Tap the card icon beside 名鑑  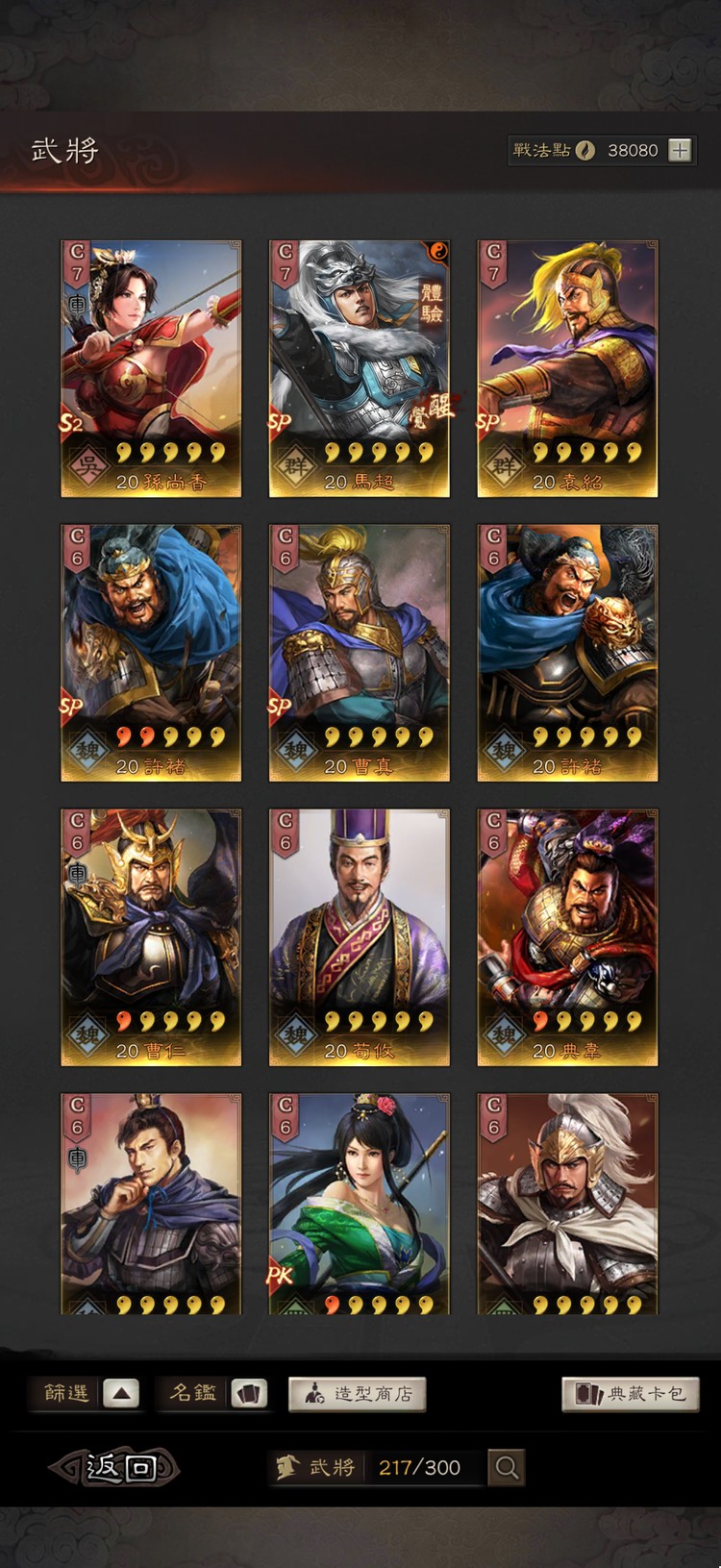click(248, 1393)
